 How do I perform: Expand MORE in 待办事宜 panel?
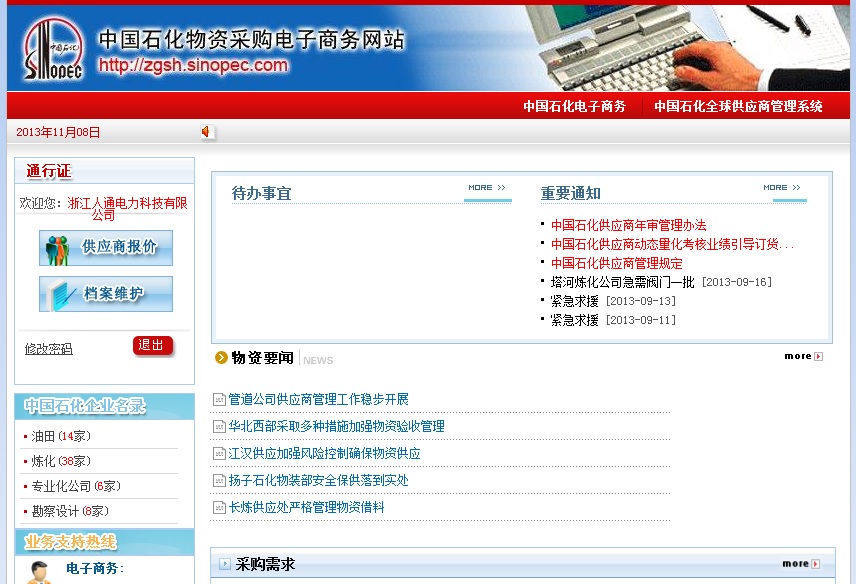point(487,188)
